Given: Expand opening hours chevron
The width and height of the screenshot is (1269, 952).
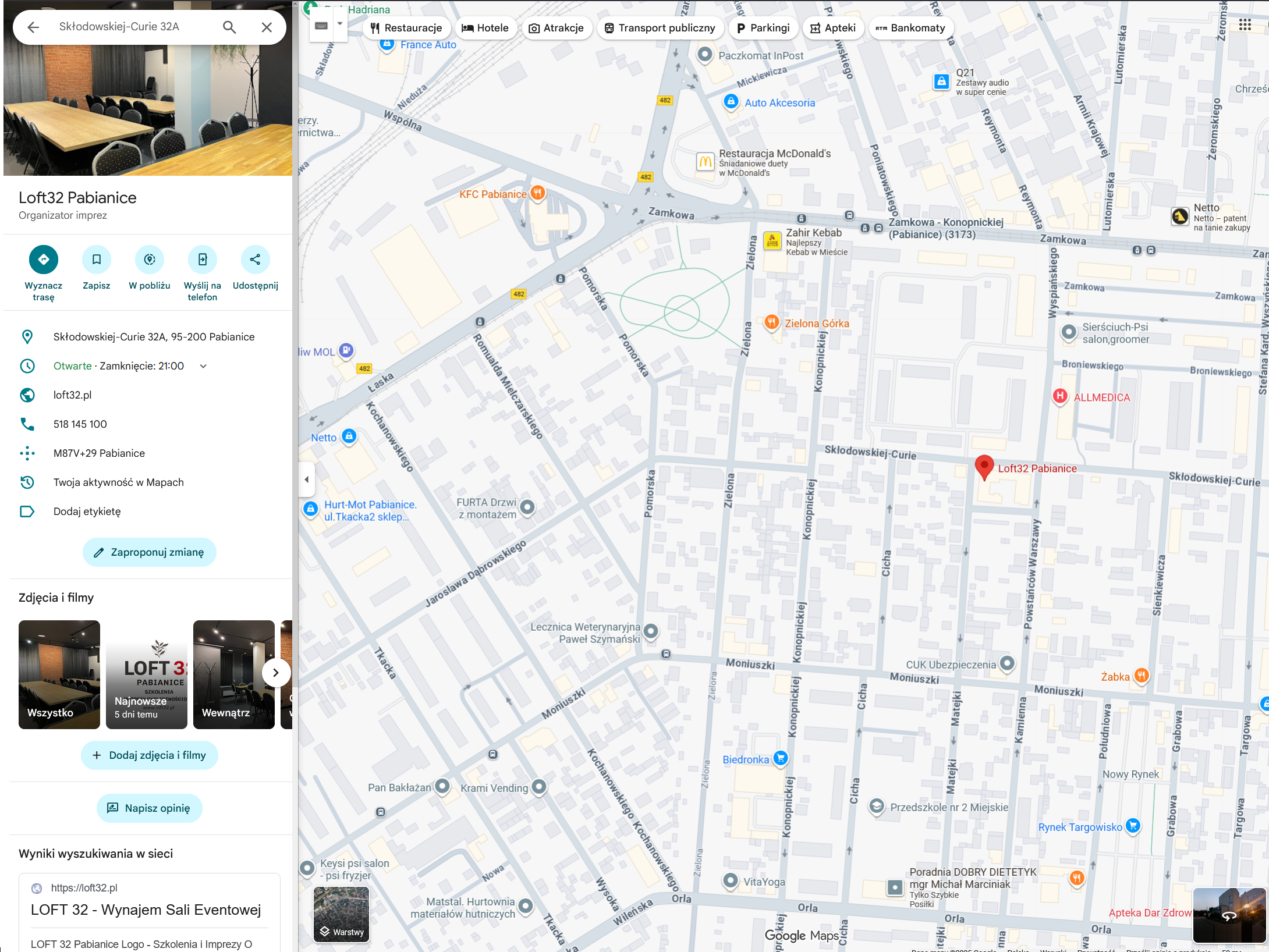Looking at the screenshot, I should tap(203, 366).
